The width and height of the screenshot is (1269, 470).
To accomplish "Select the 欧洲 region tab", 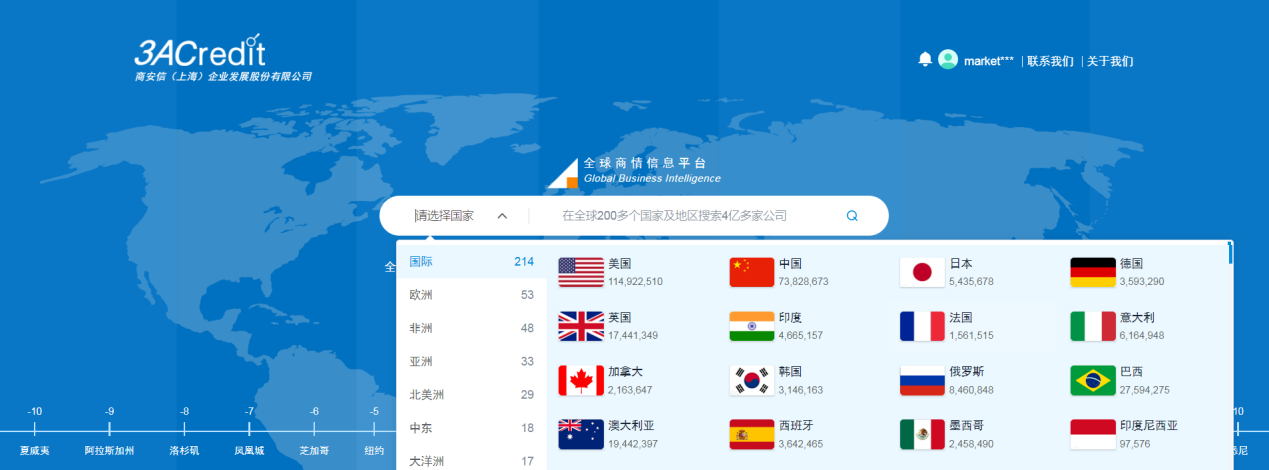I will 421,295.
